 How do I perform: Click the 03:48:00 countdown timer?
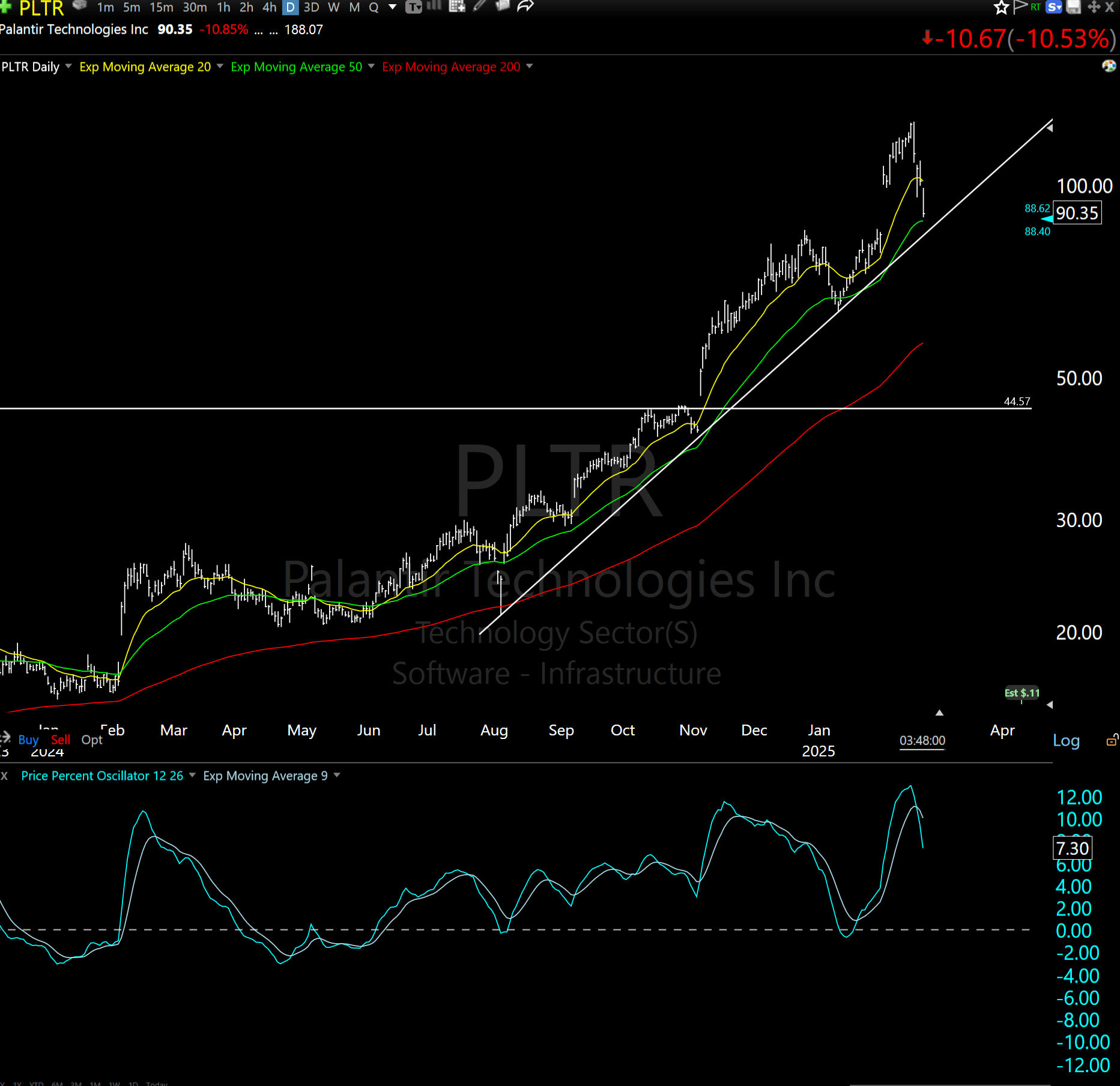click(x=922, y=740)
